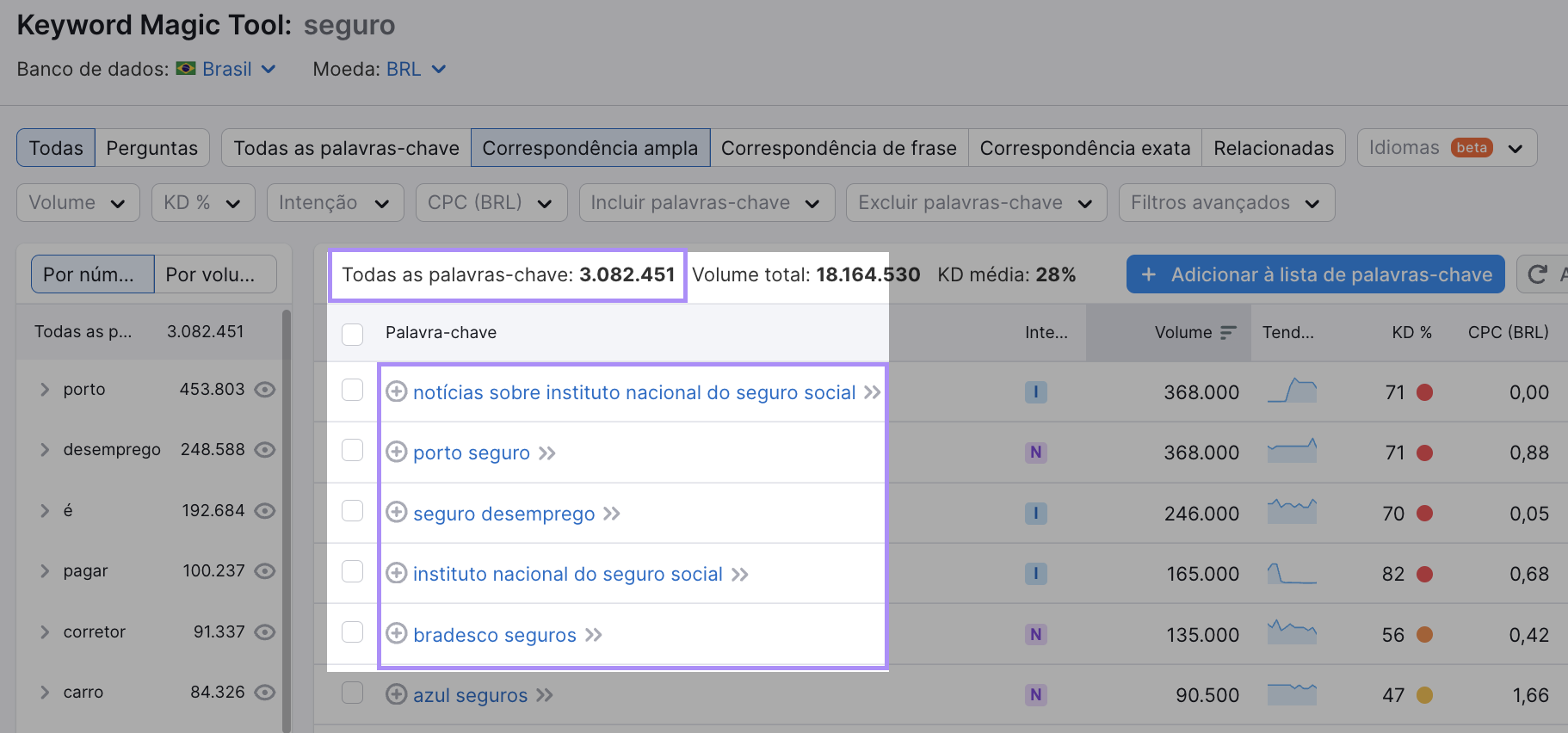This screenshot has height=733, width=1568.
Task: Open double-arrow next to 'azul seguros'
Action: tap(545, 695)
